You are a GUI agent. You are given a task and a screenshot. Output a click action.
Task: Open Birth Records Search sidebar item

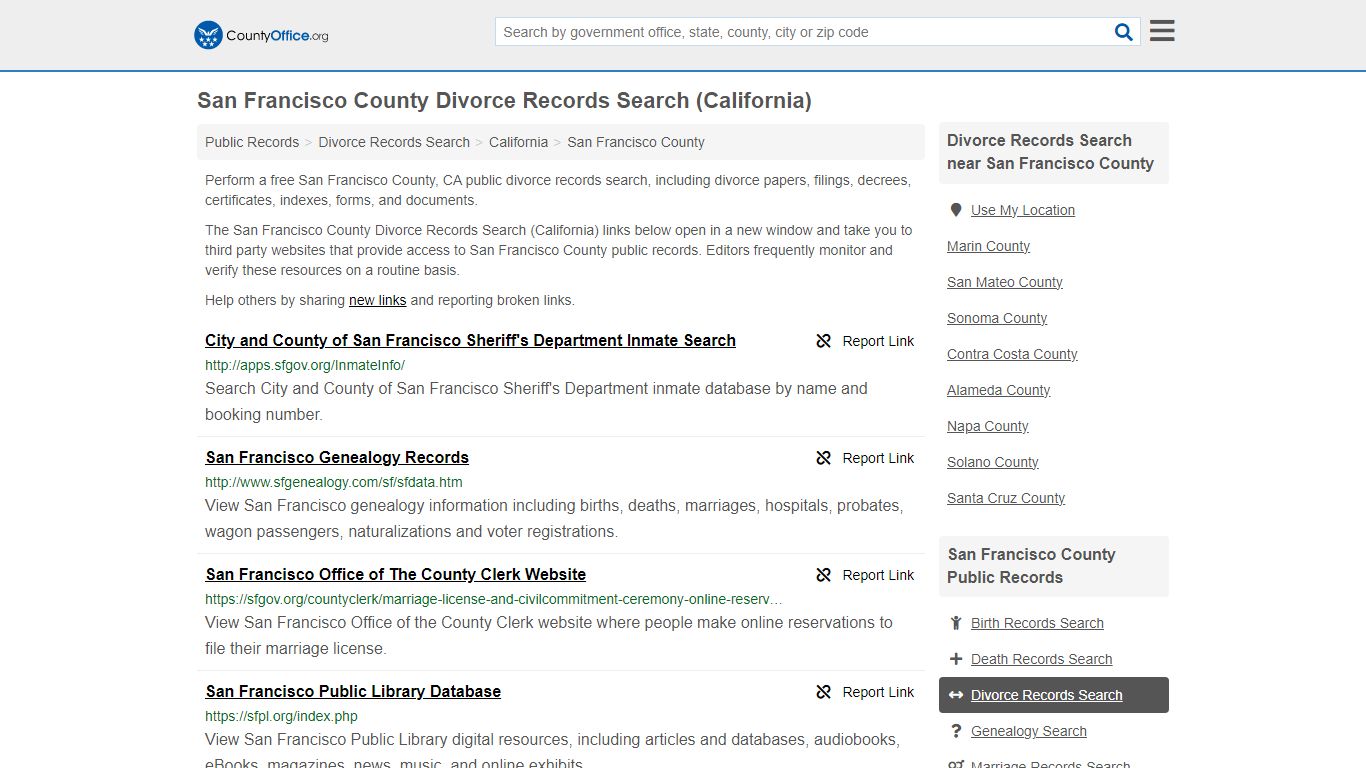coord(1037,623)
